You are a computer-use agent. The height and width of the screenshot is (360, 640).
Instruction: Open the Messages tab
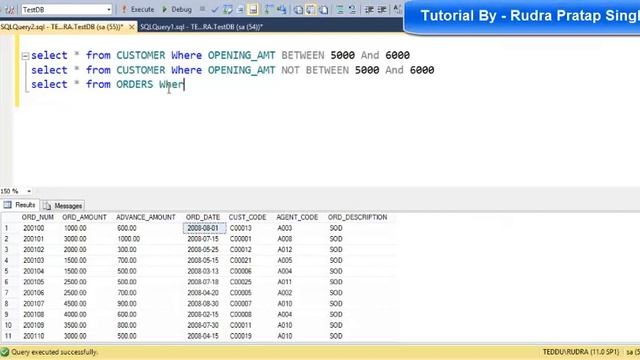click(63, 206)
